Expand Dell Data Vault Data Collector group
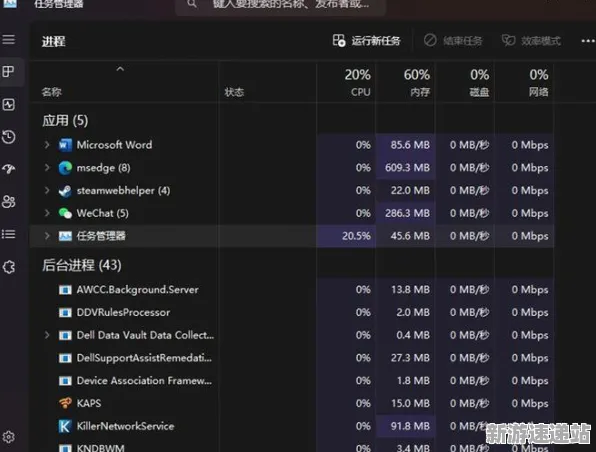 [47, 335]
